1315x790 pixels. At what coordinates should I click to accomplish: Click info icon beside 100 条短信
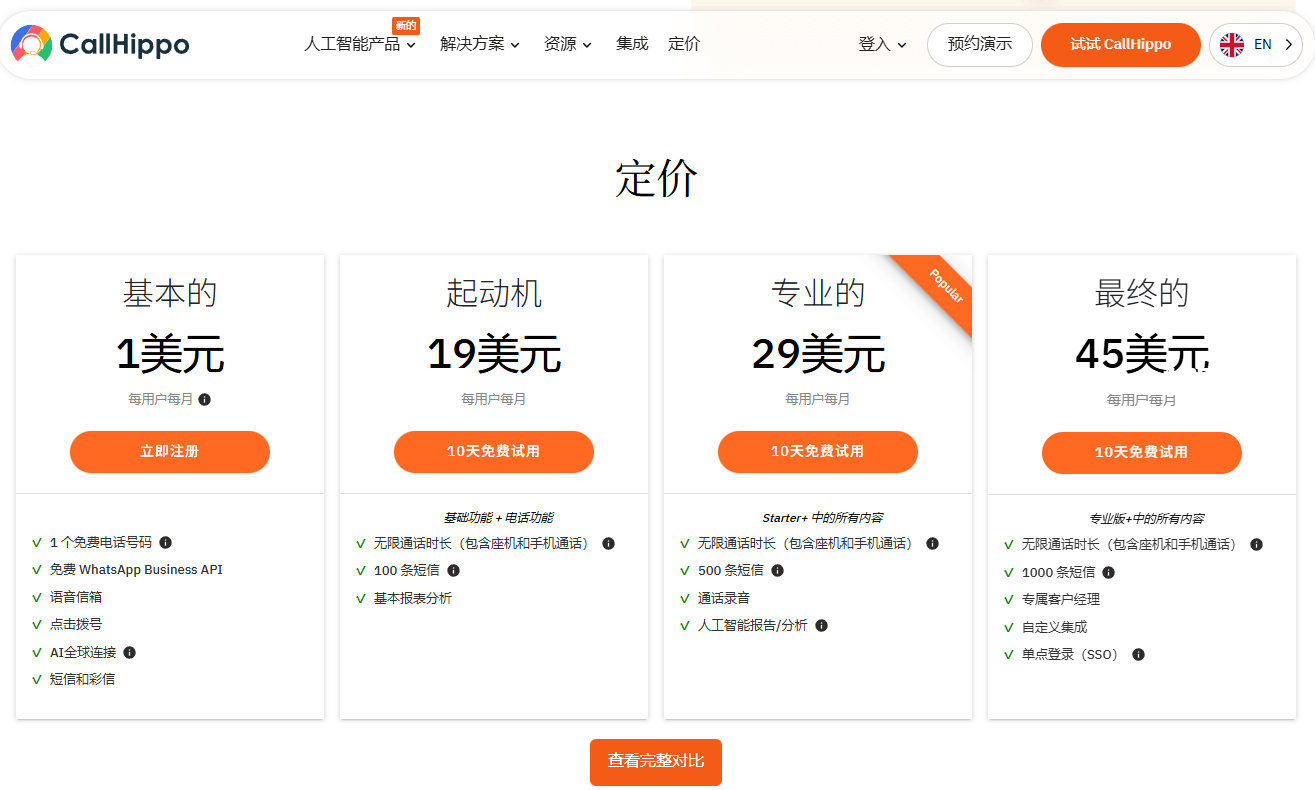453,570
